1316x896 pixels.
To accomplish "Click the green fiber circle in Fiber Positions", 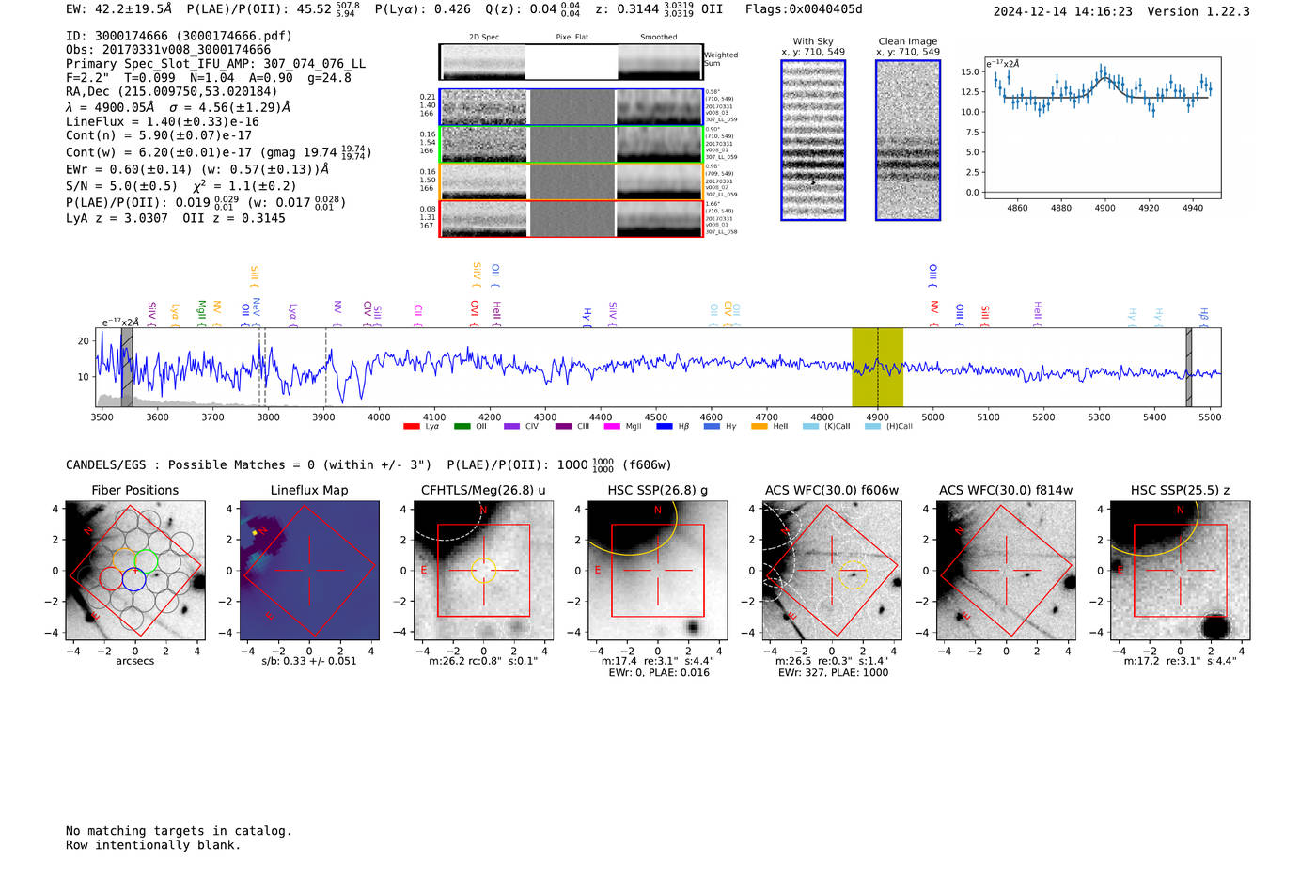I will pyautogui.click(x=146, y=561).
